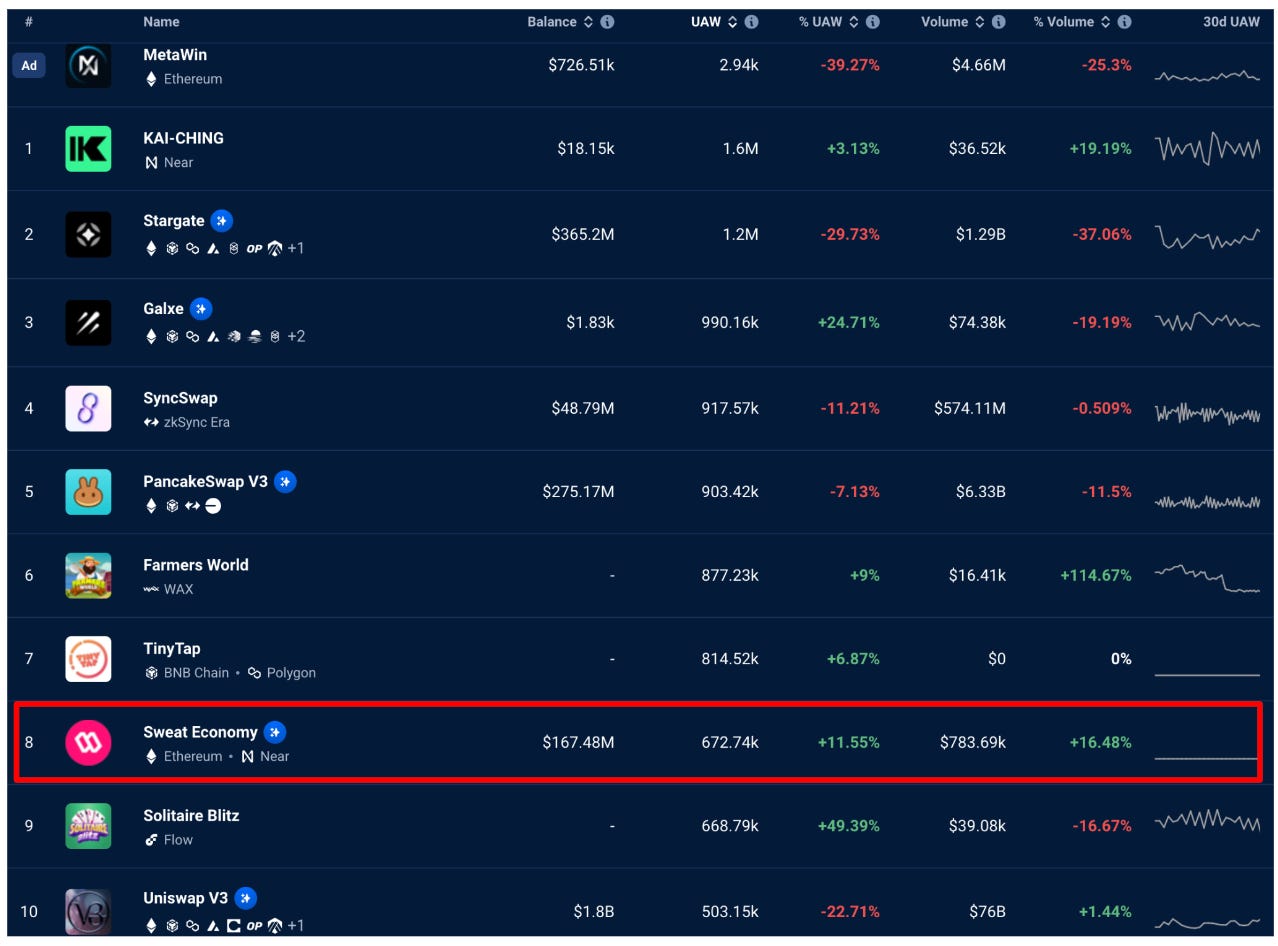This screenshot has height=946, width=1278.
Task: Click the BNB Chain label under TinyTap
Action: pos(196,672)
